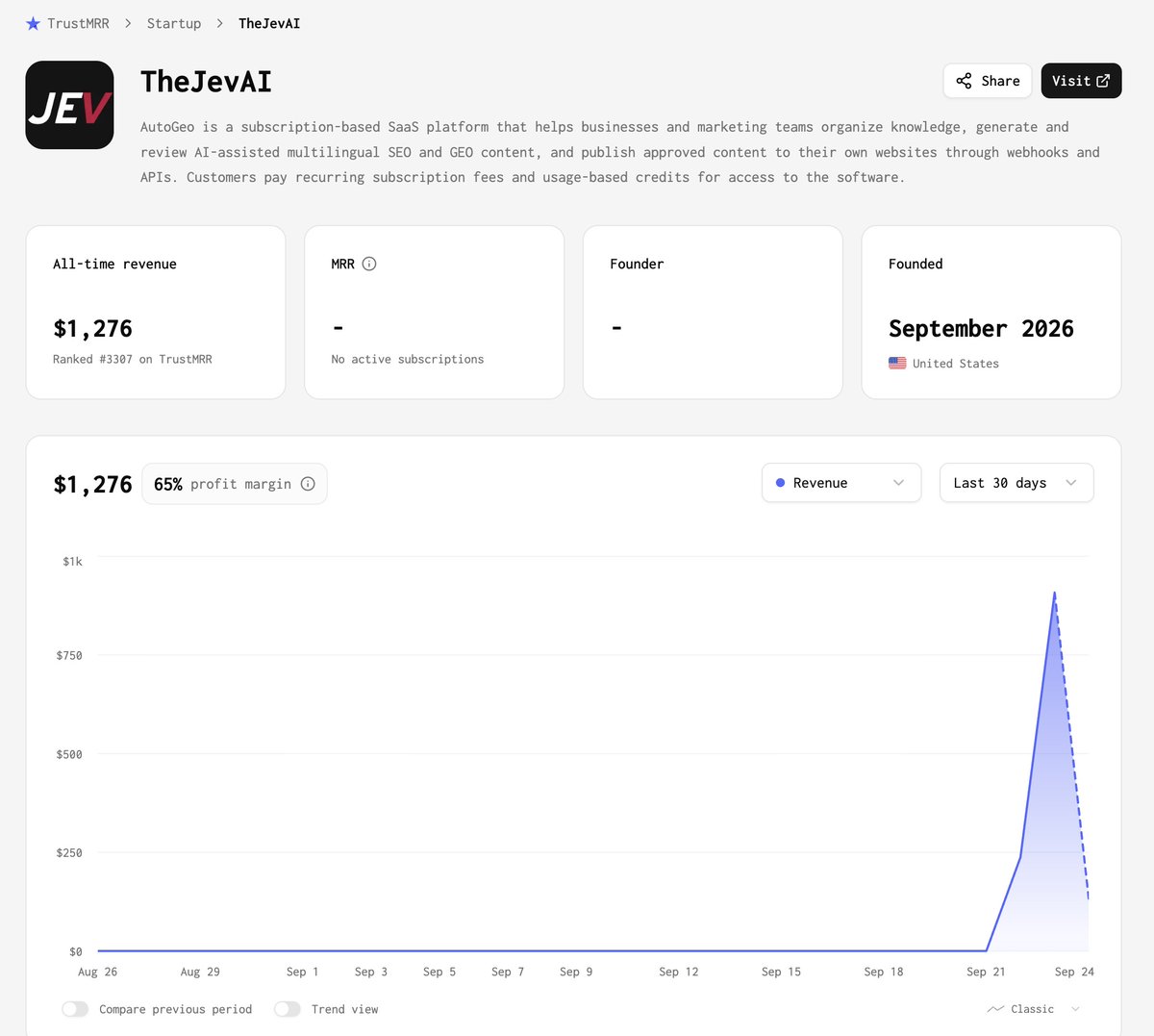Click the MRR info icon
The height and width of the screenshot is (1036, 1154).
point(369,264)
